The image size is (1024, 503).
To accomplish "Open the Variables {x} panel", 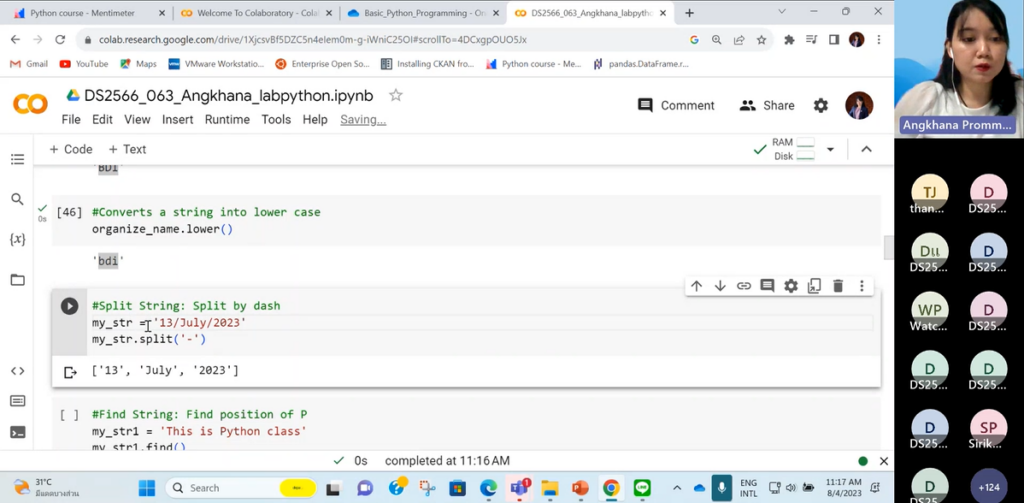I will tap(17, 240).
